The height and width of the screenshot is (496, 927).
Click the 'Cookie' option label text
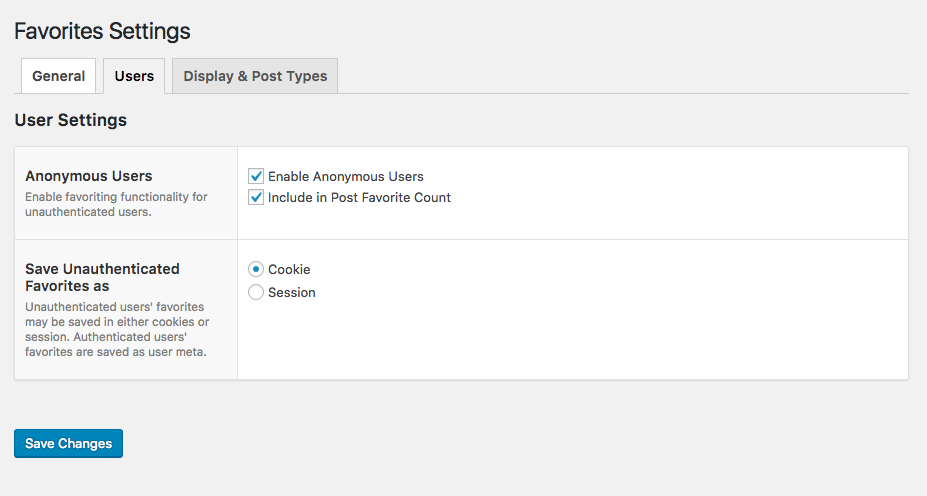coord(289,269)
